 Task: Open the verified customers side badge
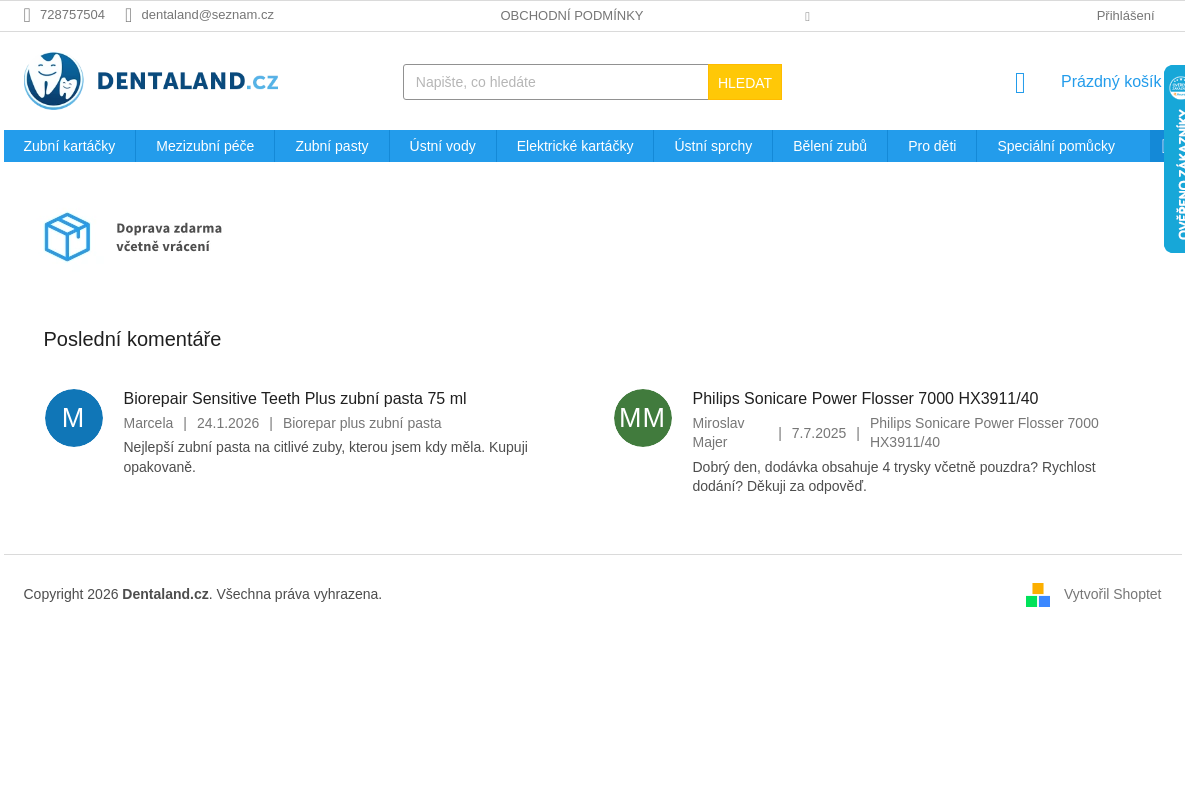(1175, 160)
